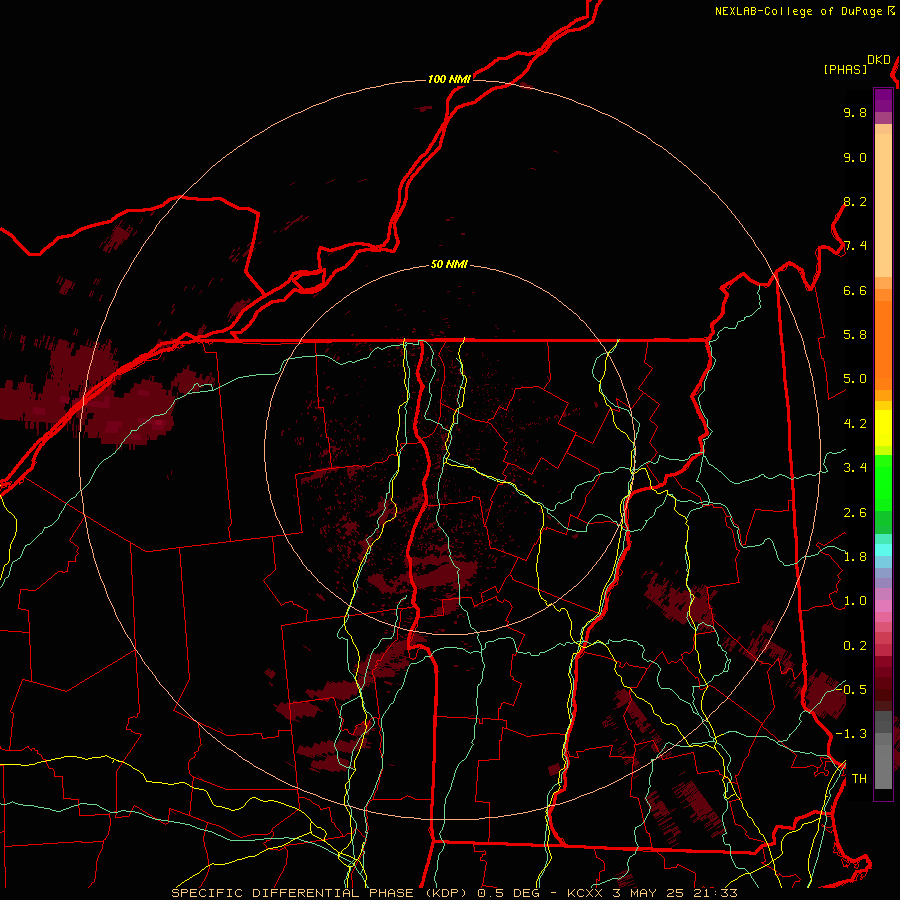
Task: Click the 4.2 value on the color scale
Action: tap(855, 424)
